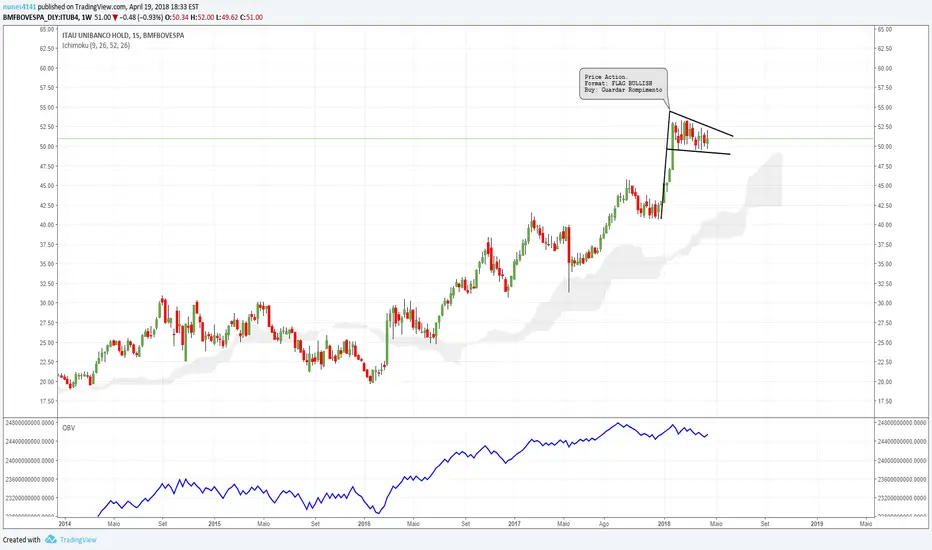
Task: Click the 'Ago' label on time axis
Action: (604, 524)
